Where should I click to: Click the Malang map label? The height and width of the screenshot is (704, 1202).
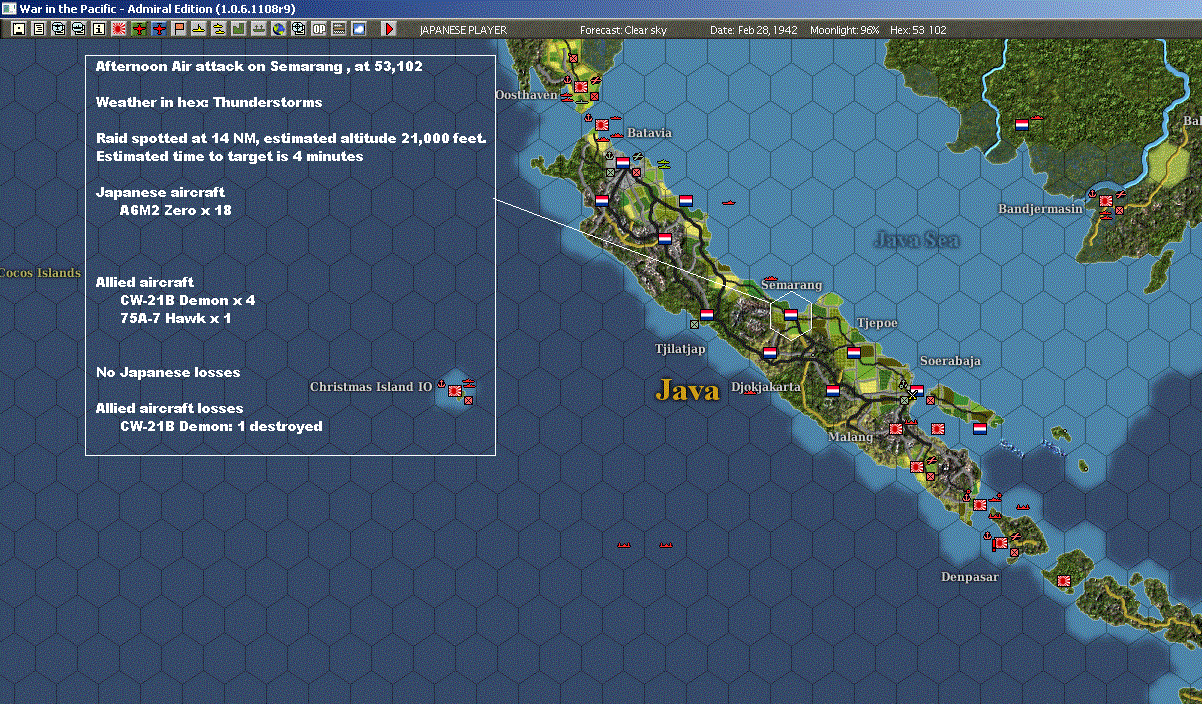(x=851, y=437)
